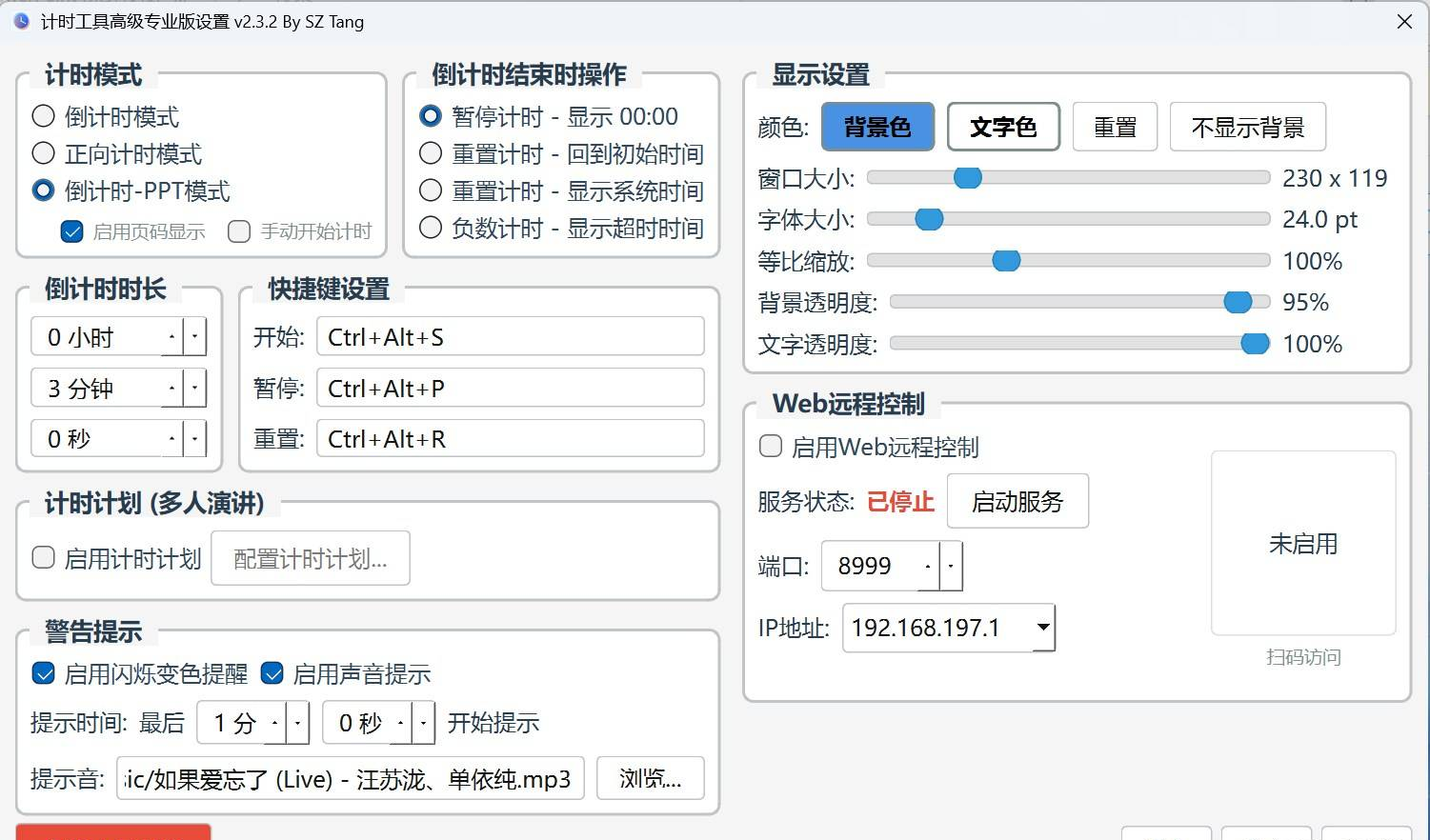
Task: Disable 启用声音提示 checkbox
Action: point(272,674)
